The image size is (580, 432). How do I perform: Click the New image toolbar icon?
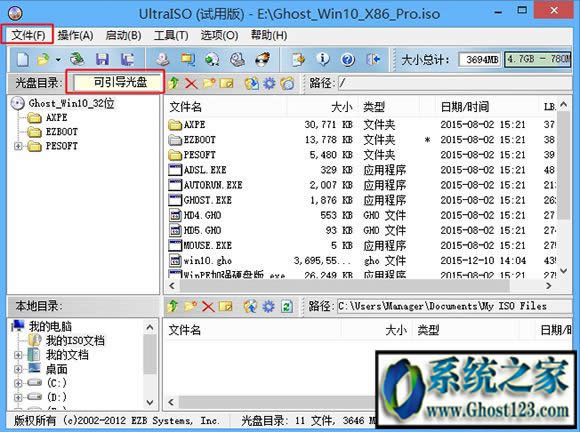[23, 59]
